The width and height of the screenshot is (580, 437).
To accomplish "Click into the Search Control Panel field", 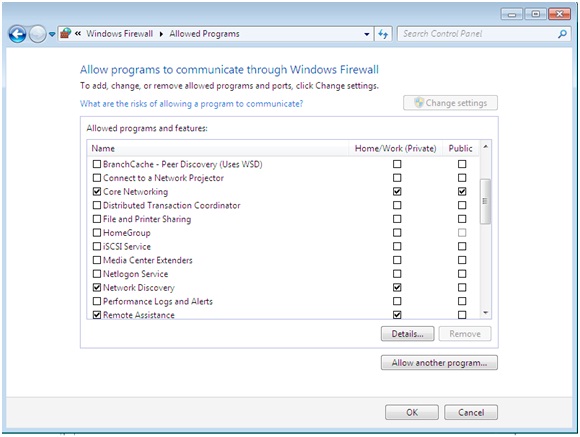I will [x=477, y=34].
